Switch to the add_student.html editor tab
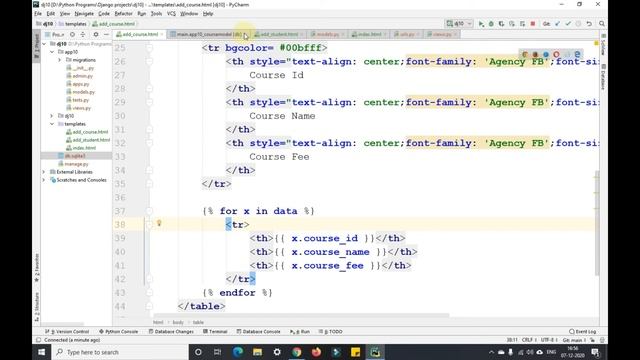The image size is (640, 360). [279, 34]
